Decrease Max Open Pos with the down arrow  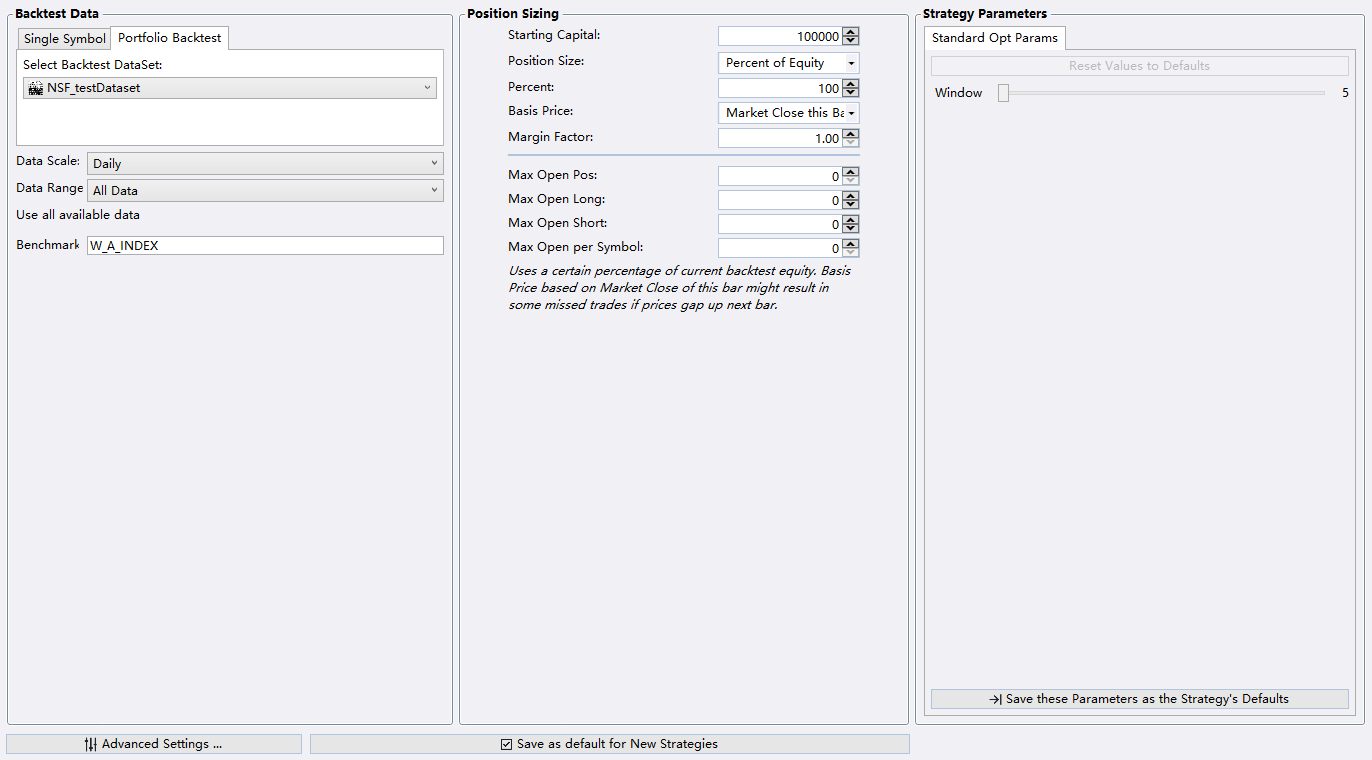851,181
